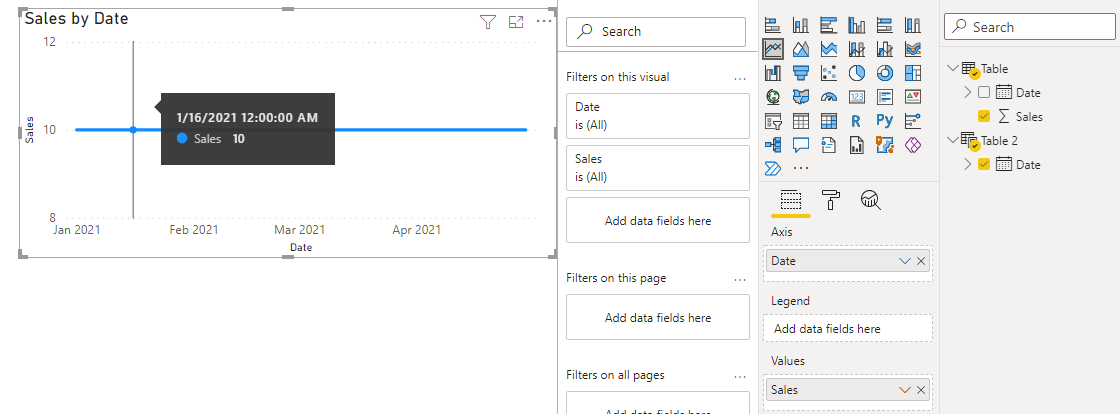The image size is (1120, 414).
Task: Select the stacked bar chart visual
Action: pyautogui.click(x=772, y=26)
